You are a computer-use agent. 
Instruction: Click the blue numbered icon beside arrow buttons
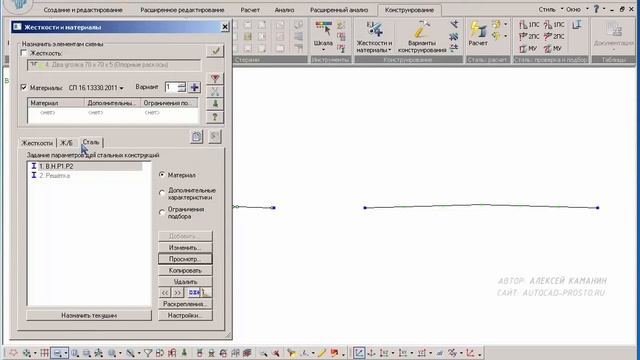[x=194, y=293]
